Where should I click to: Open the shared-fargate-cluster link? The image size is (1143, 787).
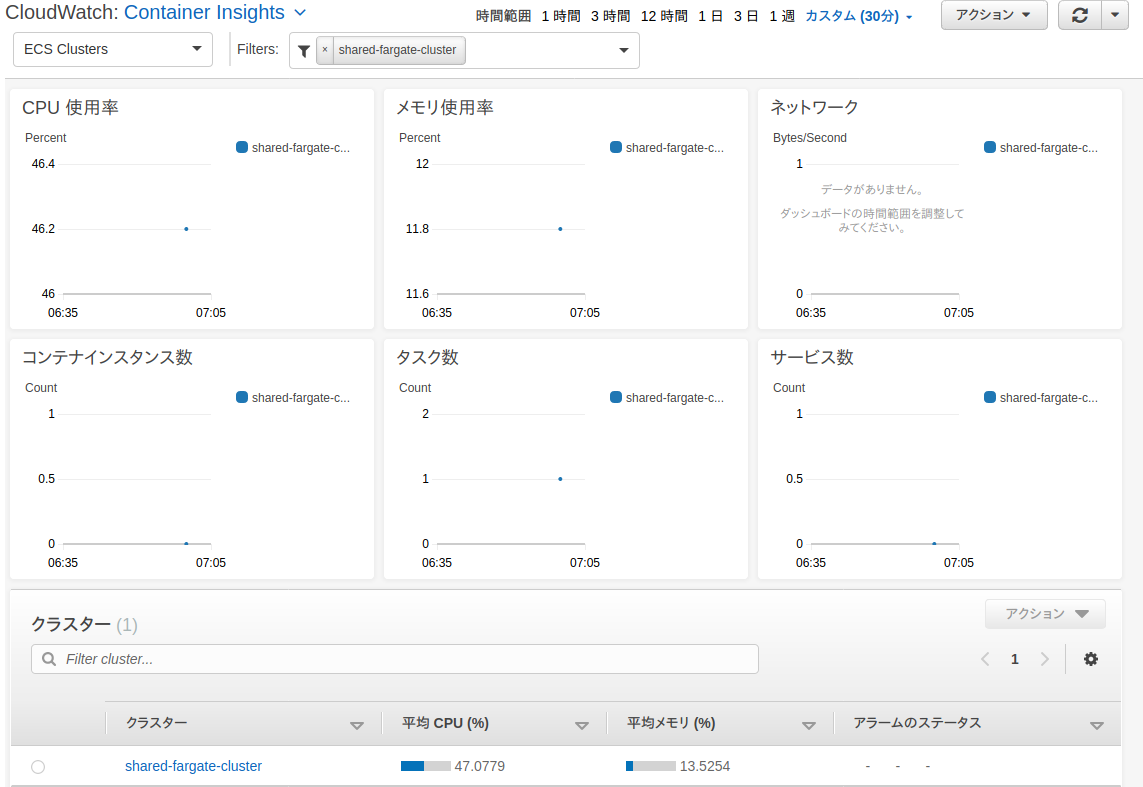pyautogui.click(x=193, y=766)
